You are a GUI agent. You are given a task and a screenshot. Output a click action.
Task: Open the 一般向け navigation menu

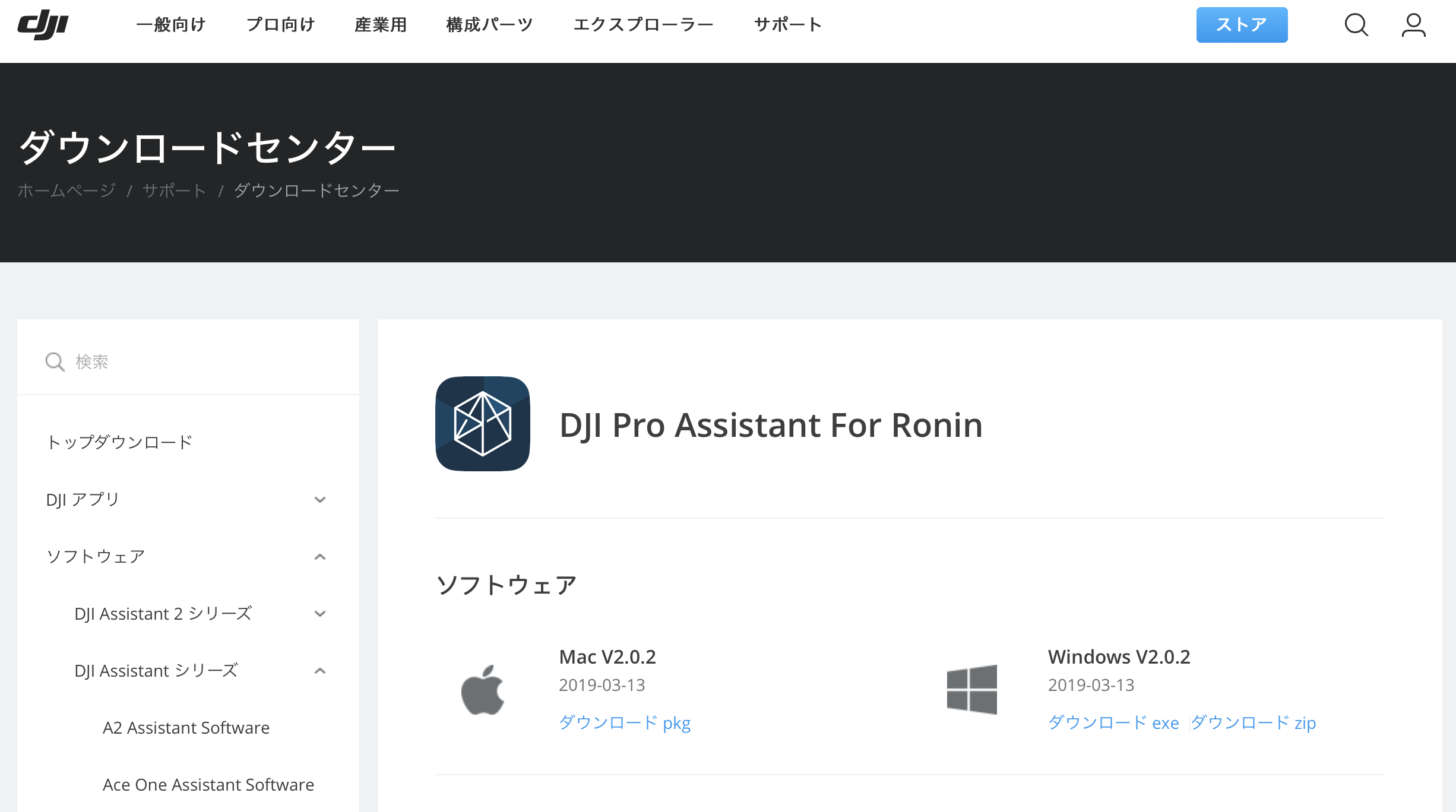coord(171,25)
